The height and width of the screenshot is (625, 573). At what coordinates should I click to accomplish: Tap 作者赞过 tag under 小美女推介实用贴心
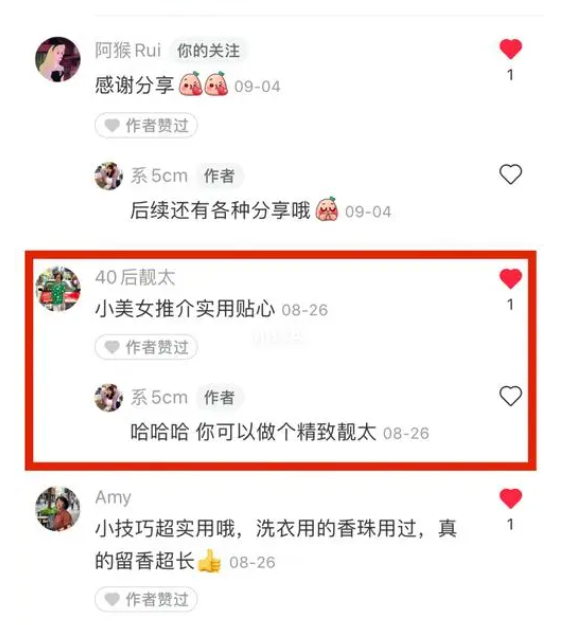[x=146, y=347]
